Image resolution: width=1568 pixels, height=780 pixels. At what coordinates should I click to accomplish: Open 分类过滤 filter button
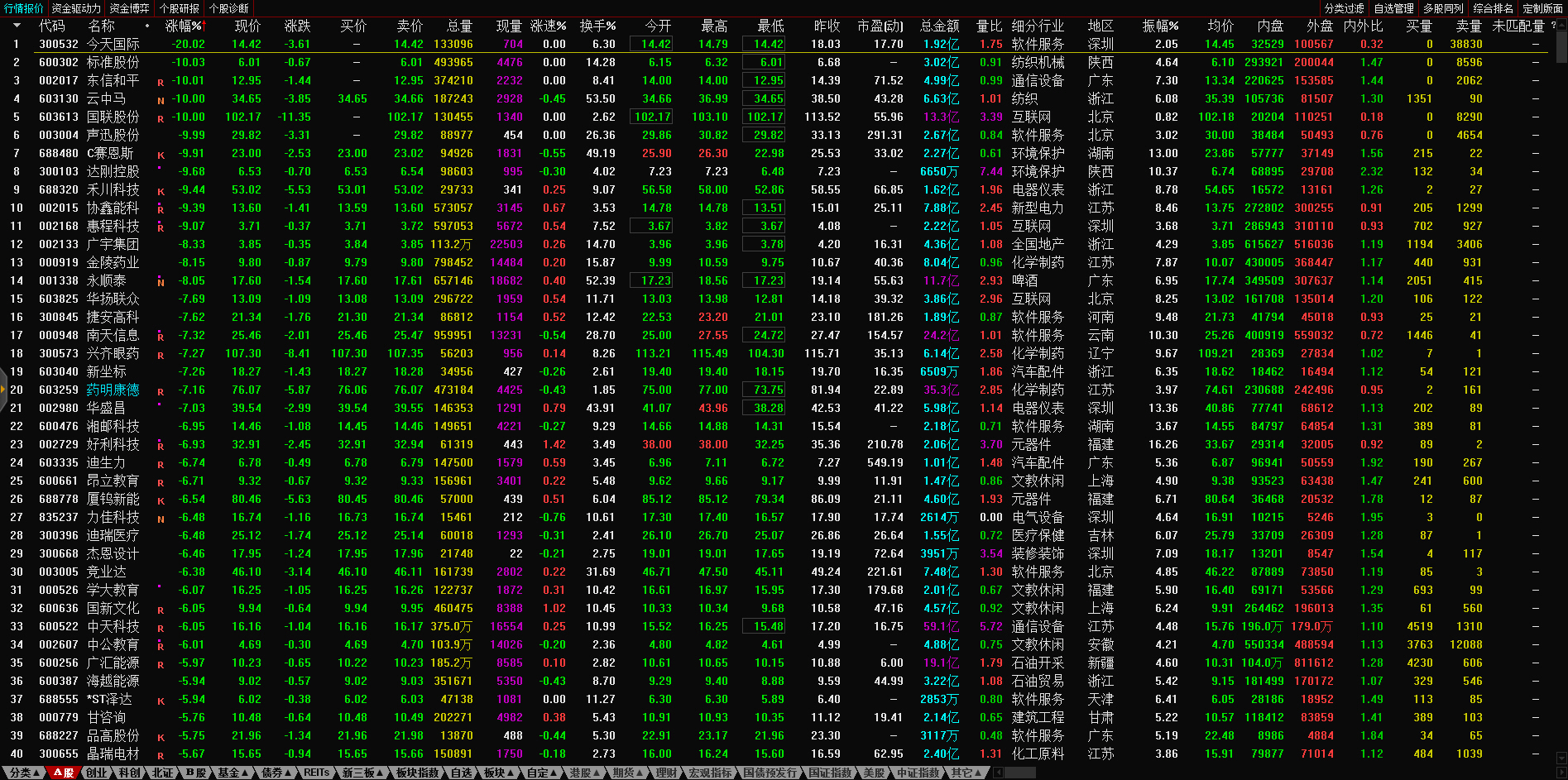pos(1344,8)
